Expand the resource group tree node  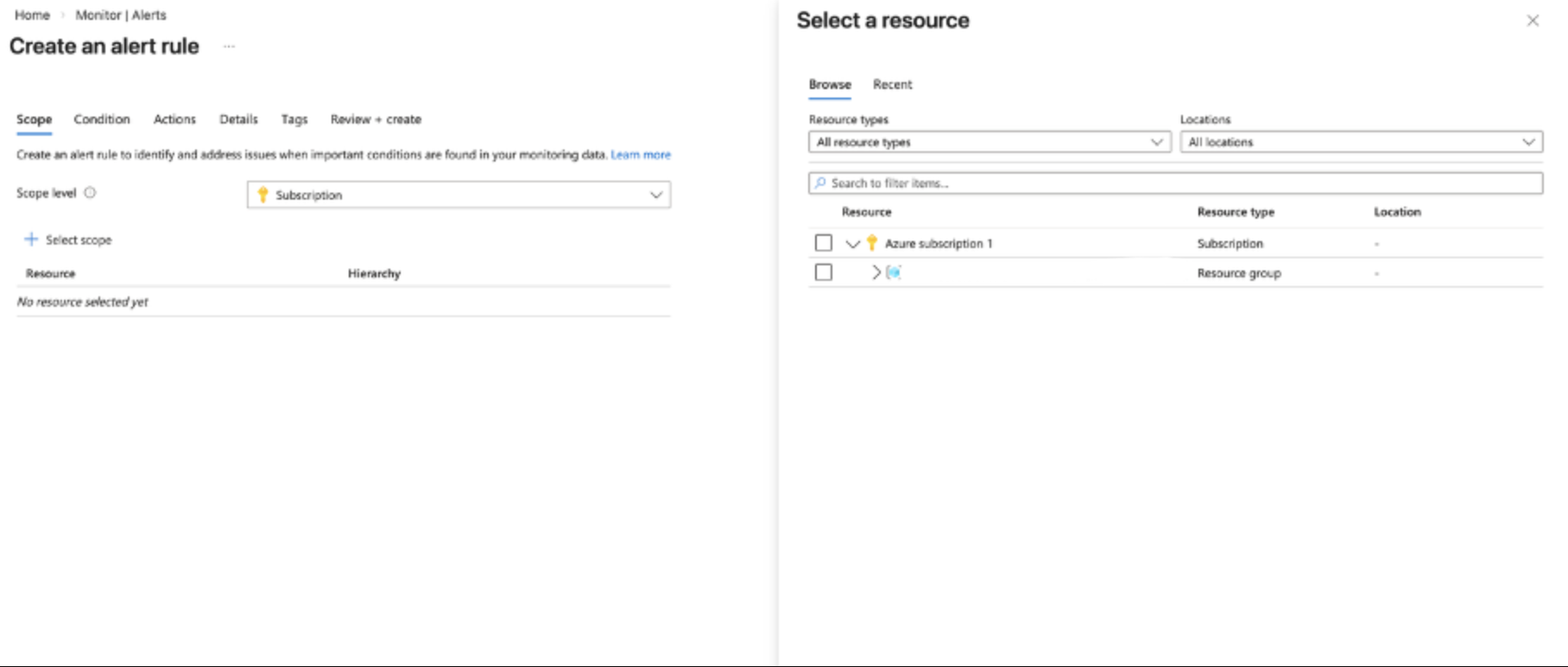tap(876, 272)
